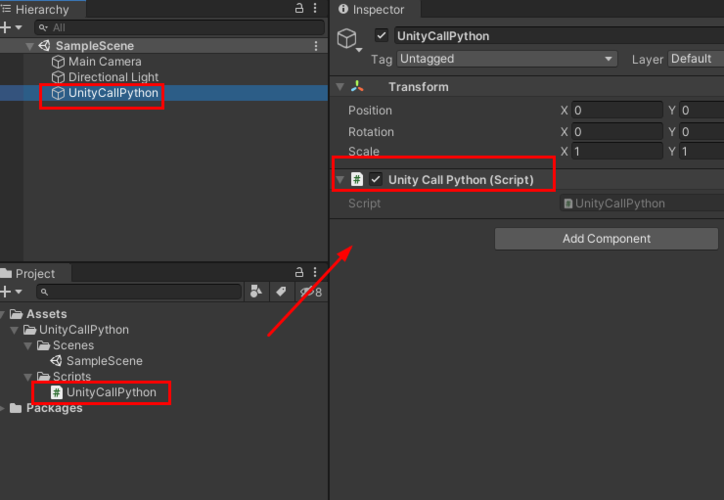Viewport: 724px width, 500px height.
Task: Select the UnityCallPython folder
Action: coord(84,330)
